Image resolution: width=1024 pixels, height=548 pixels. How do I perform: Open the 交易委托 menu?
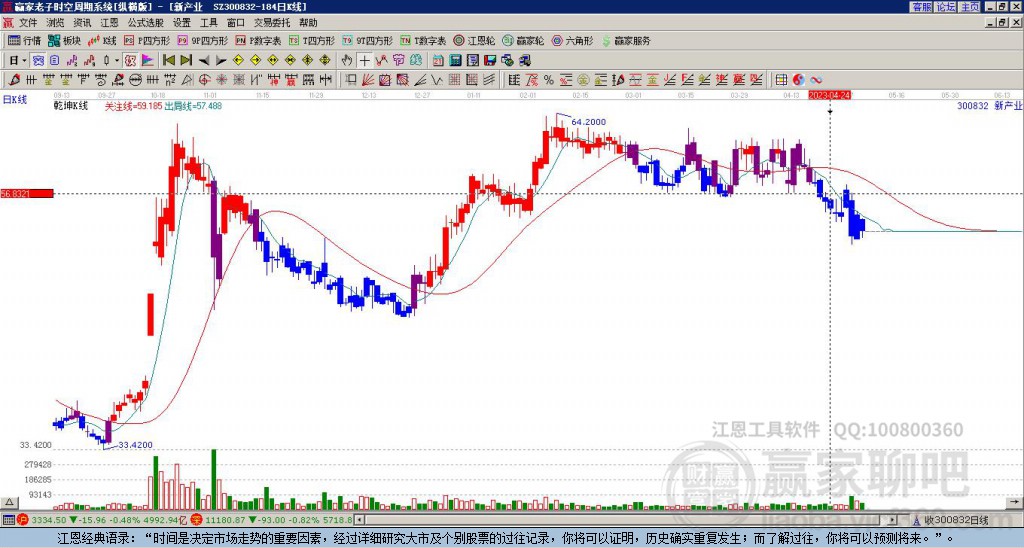[272, 23]
